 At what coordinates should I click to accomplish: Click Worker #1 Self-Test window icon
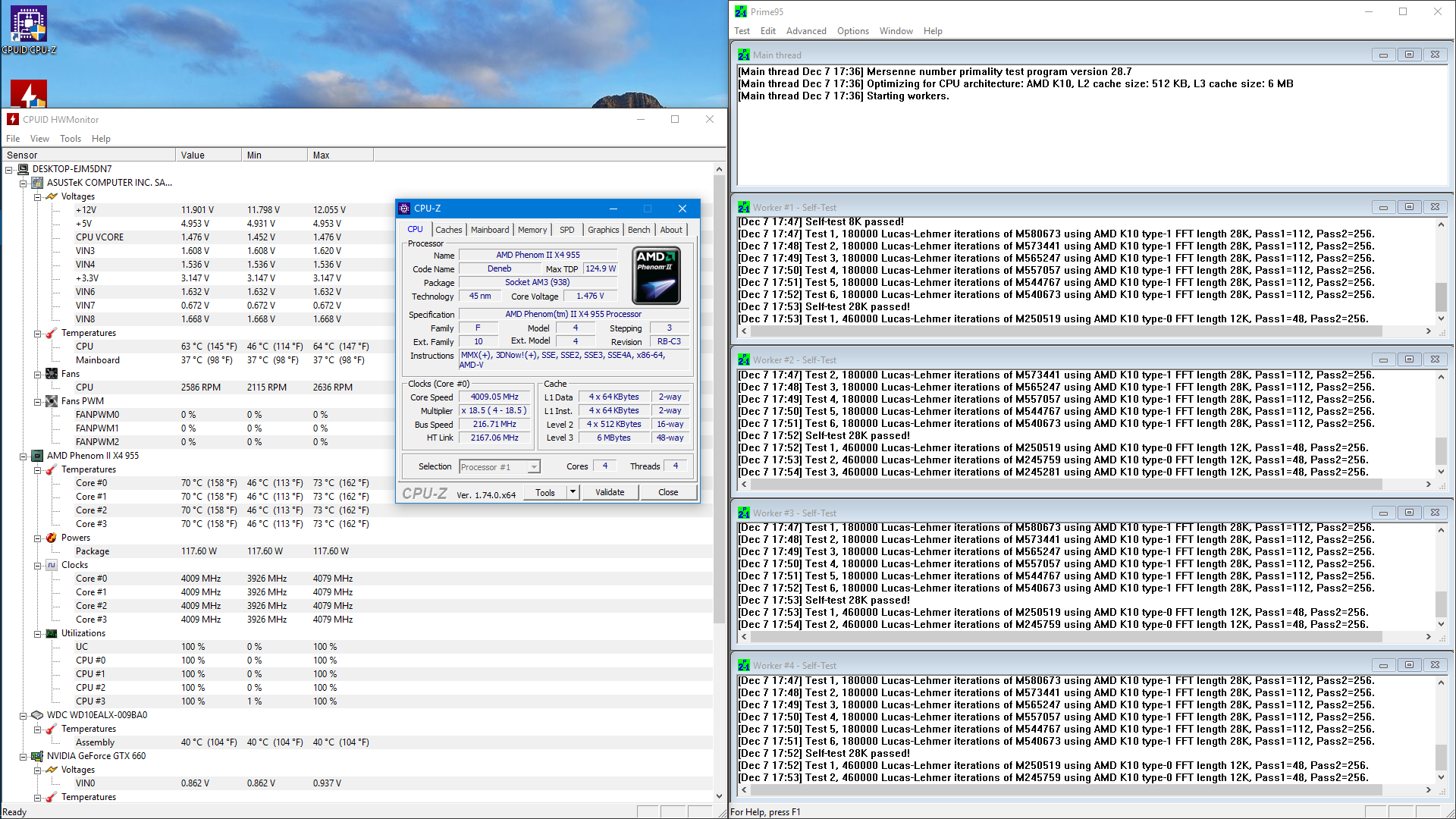pos(744,207)
